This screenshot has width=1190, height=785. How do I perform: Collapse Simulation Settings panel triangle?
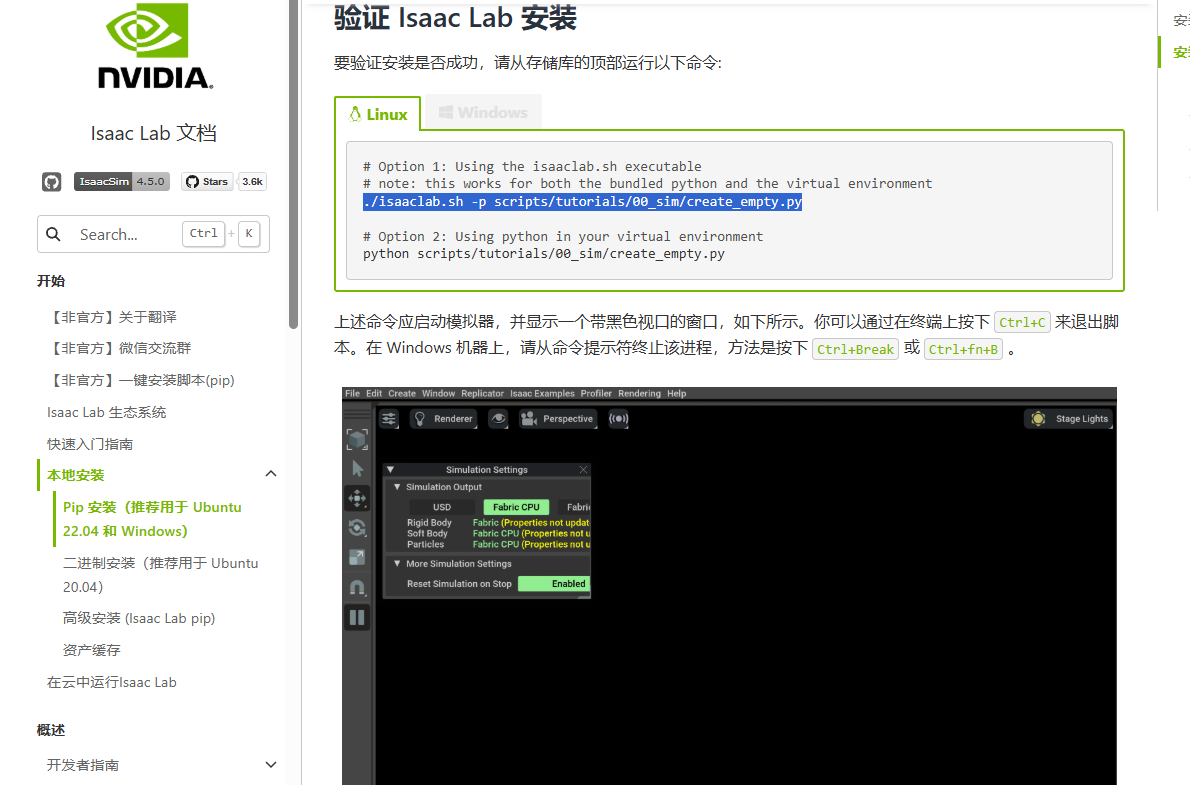[390, 469]
